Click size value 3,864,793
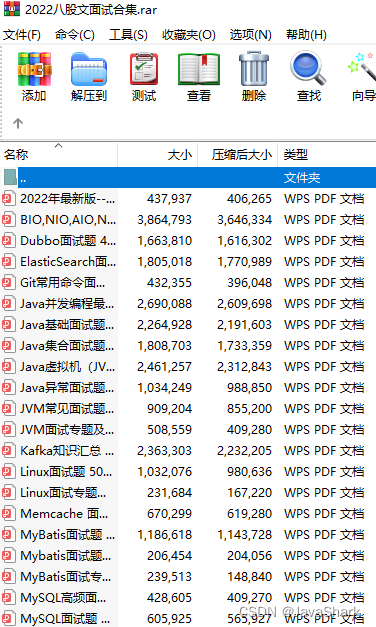The height and width of the screenshot is (627, 376). click(164, 220)
